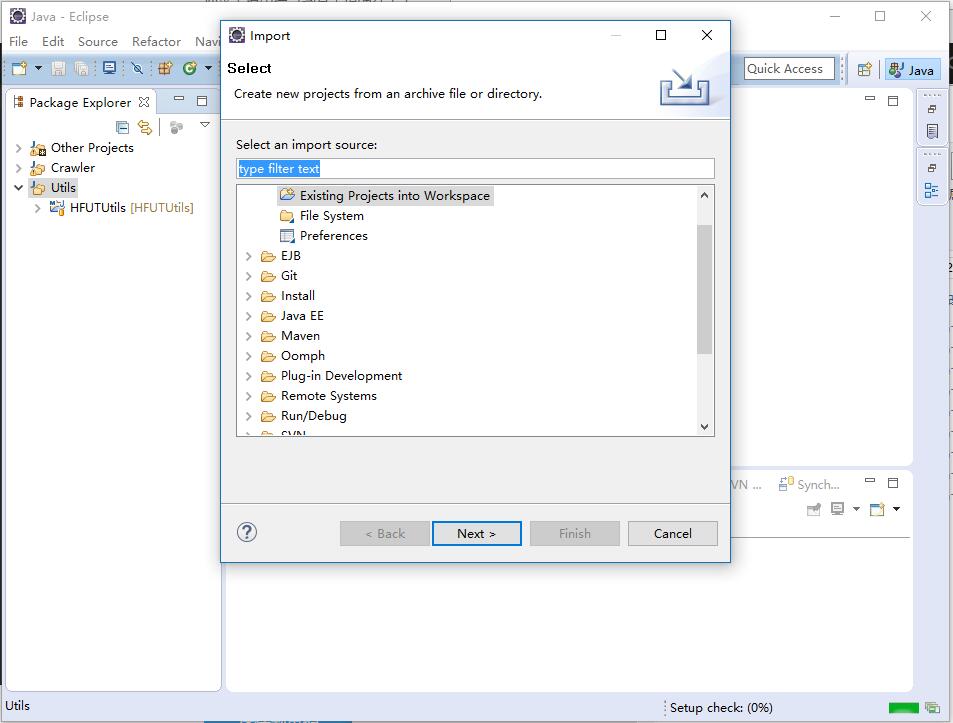Select the HFUTUtils project

coord(122,208)
